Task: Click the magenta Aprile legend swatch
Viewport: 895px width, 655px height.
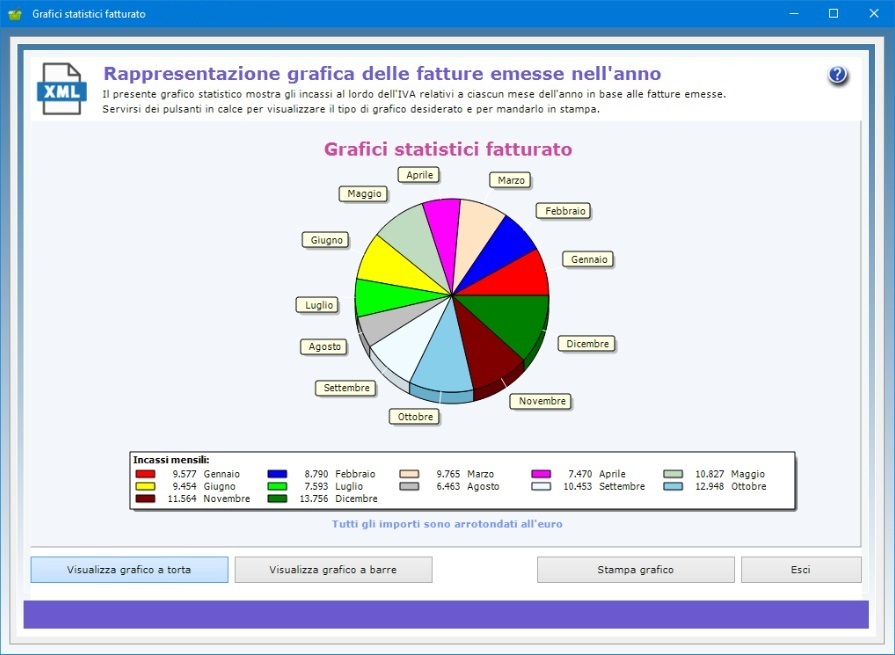Action: [x=541, y=474]
